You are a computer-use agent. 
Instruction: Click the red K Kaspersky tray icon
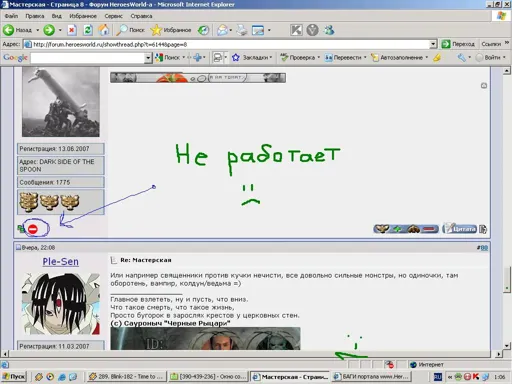(476, 377)
